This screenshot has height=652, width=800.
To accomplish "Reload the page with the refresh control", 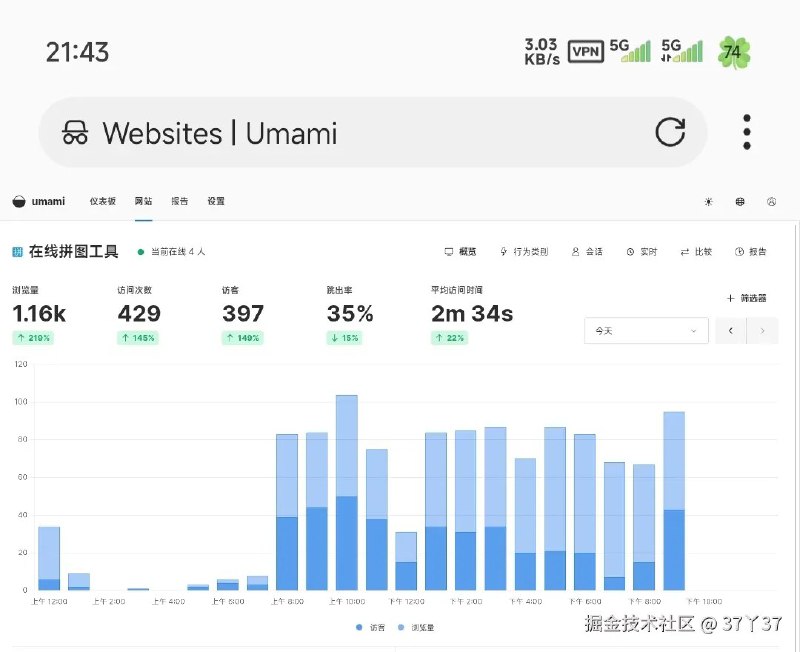I will click(x=671, y=131).
